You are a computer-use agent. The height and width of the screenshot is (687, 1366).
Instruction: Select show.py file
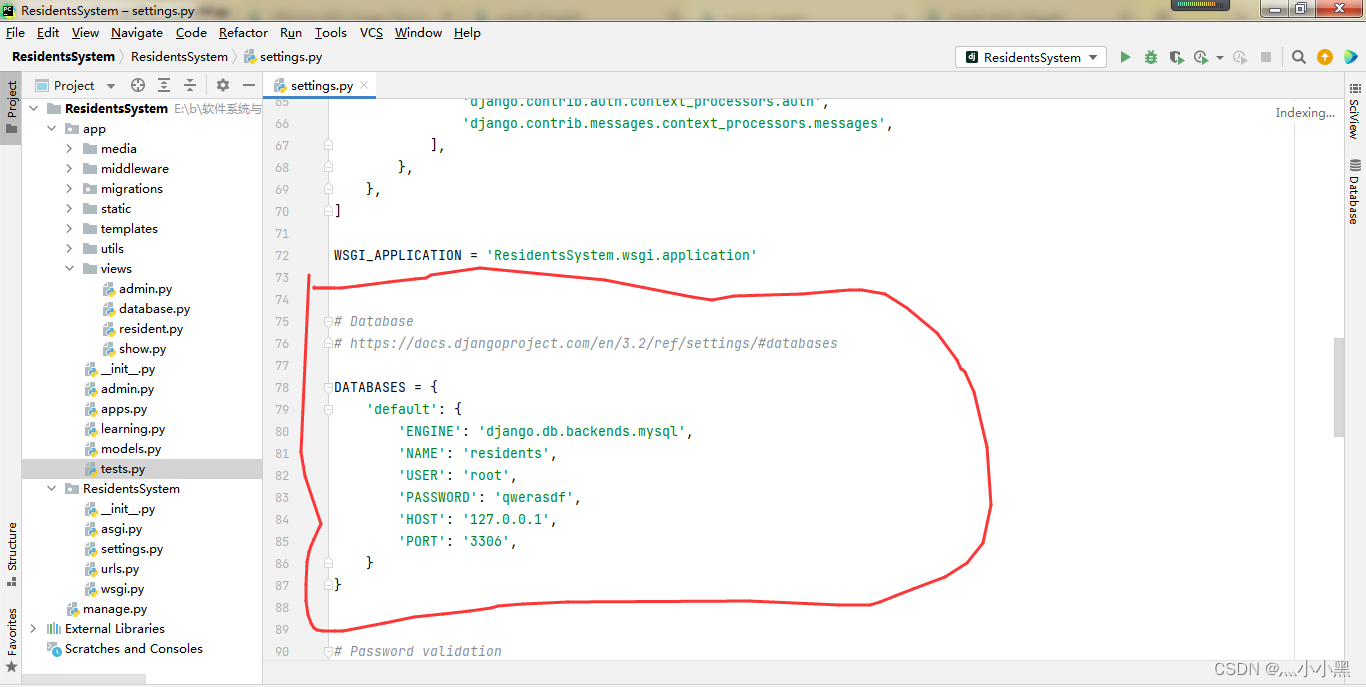(142, 348)
